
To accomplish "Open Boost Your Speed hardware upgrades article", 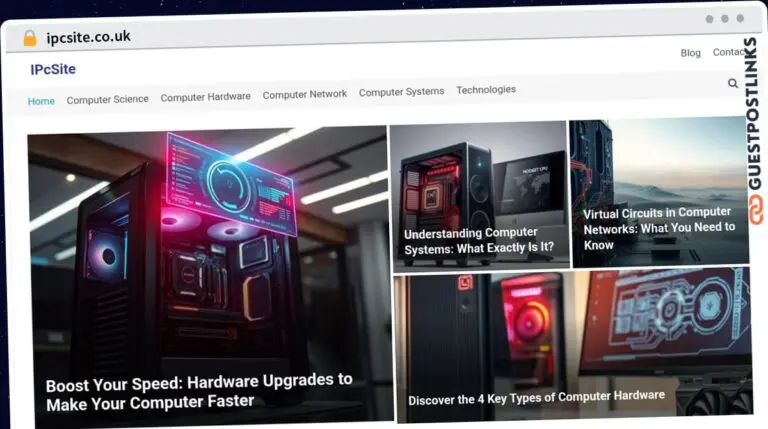I will pyautogui.click(x=199, y=390).
